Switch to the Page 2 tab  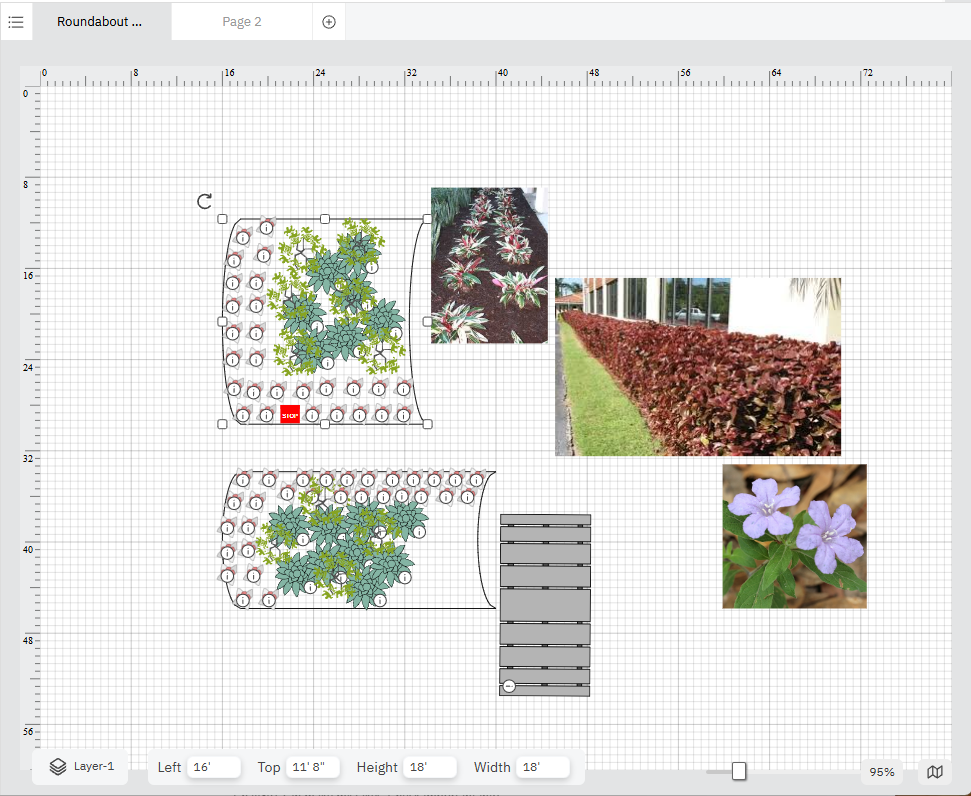point(241,21)
